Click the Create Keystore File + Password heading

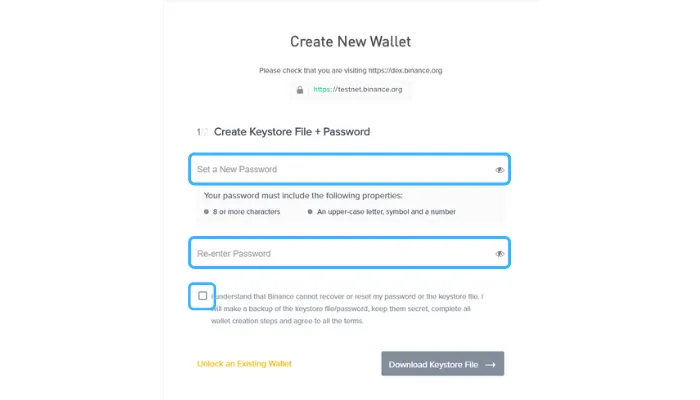tap(292, 132)
